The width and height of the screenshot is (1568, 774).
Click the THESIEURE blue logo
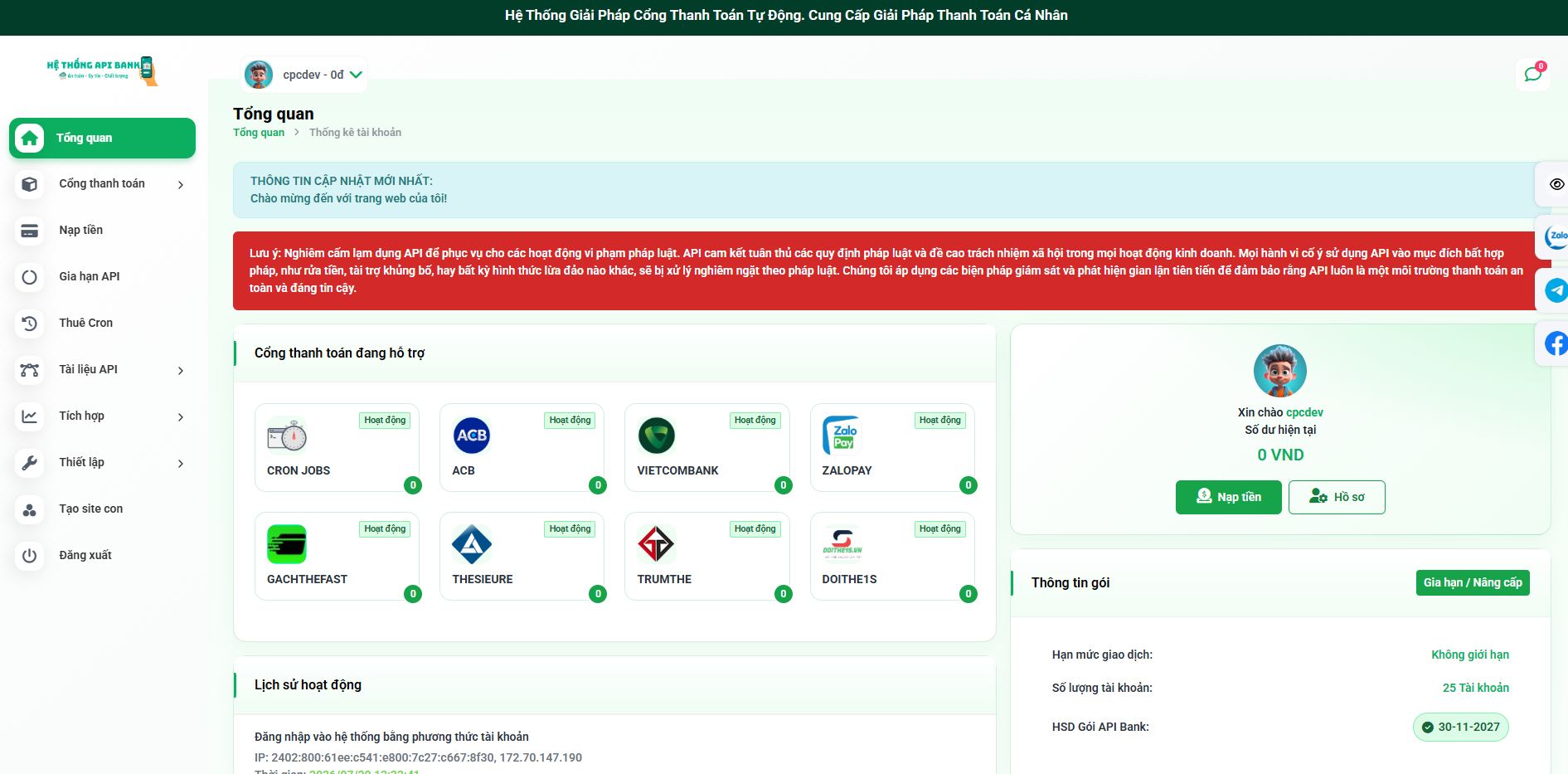[472, 544]
